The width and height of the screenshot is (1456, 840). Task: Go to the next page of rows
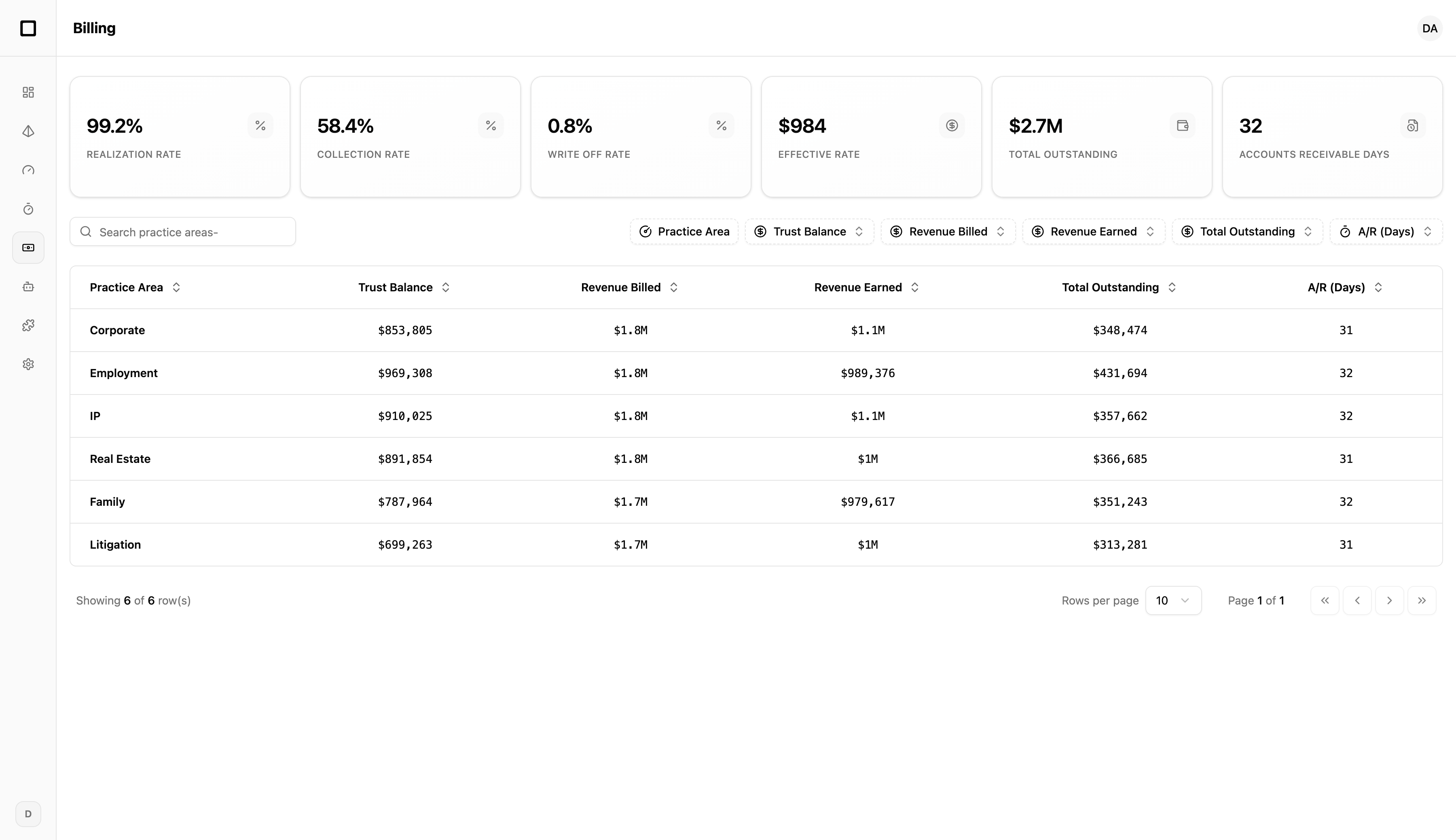point(1390,600)
